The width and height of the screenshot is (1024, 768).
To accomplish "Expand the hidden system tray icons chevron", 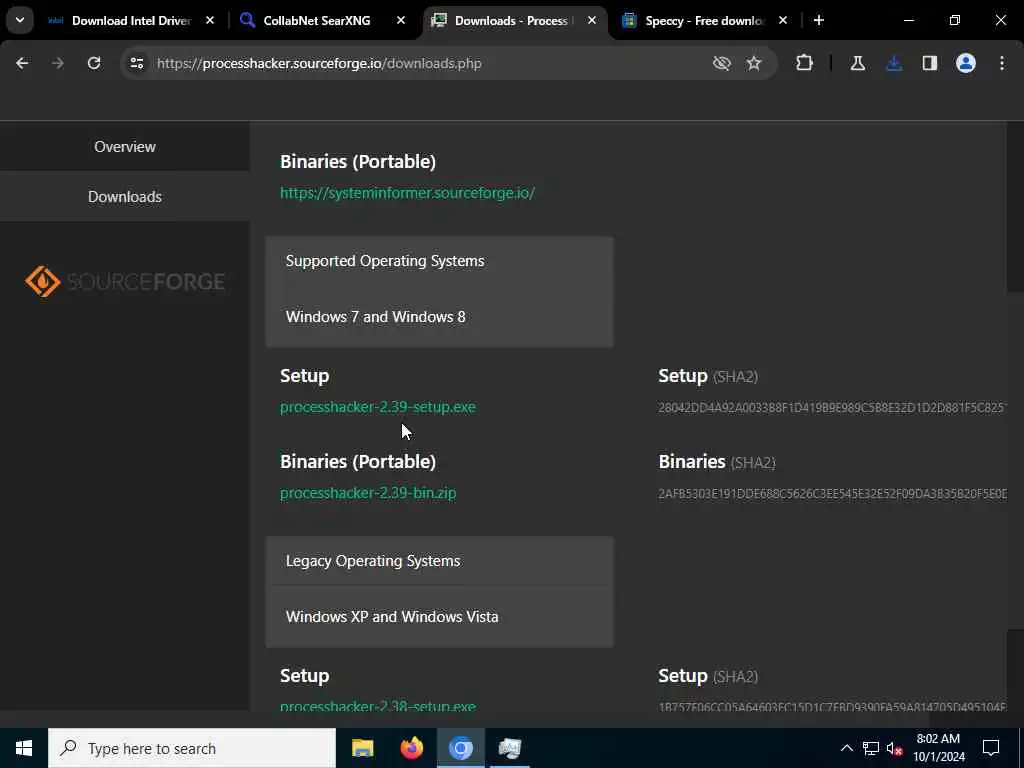I will click(x=846, y=748).
